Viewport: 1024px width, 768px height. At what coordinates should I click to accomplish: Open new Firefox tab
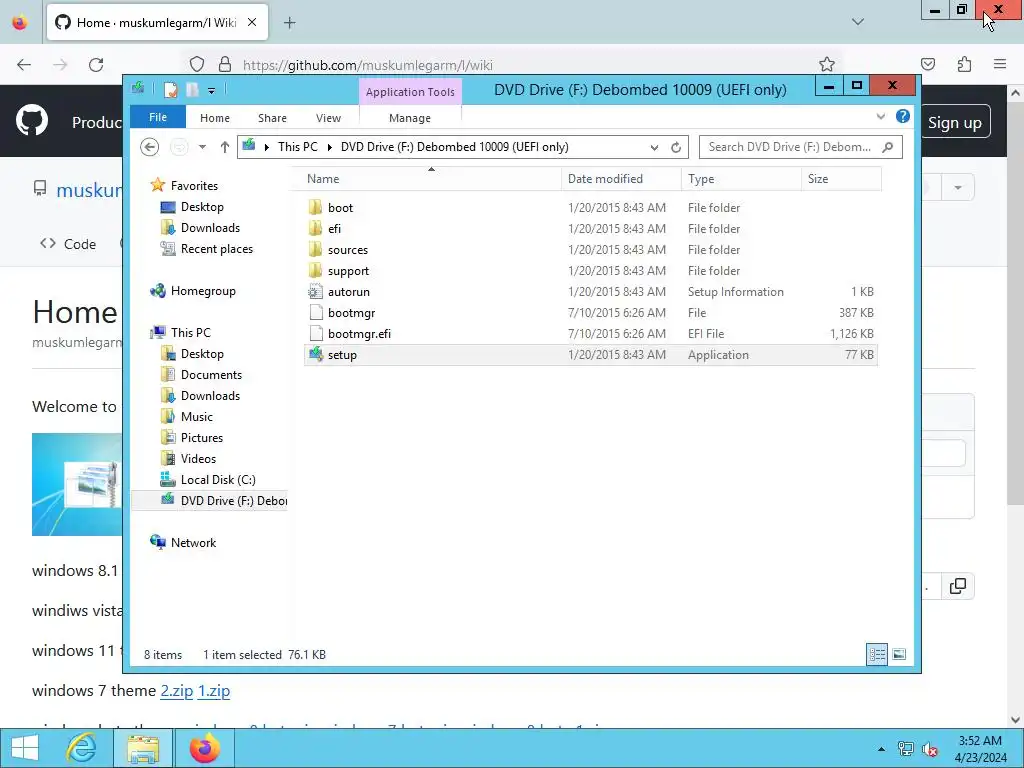[289, 23]
